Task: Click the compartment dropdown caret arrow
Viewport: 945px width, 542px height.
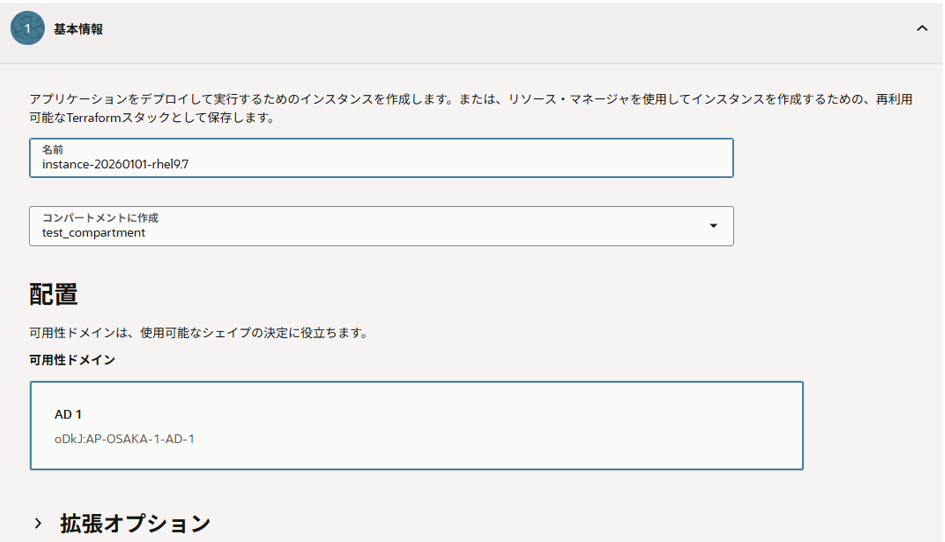Action: pos(713,226)
